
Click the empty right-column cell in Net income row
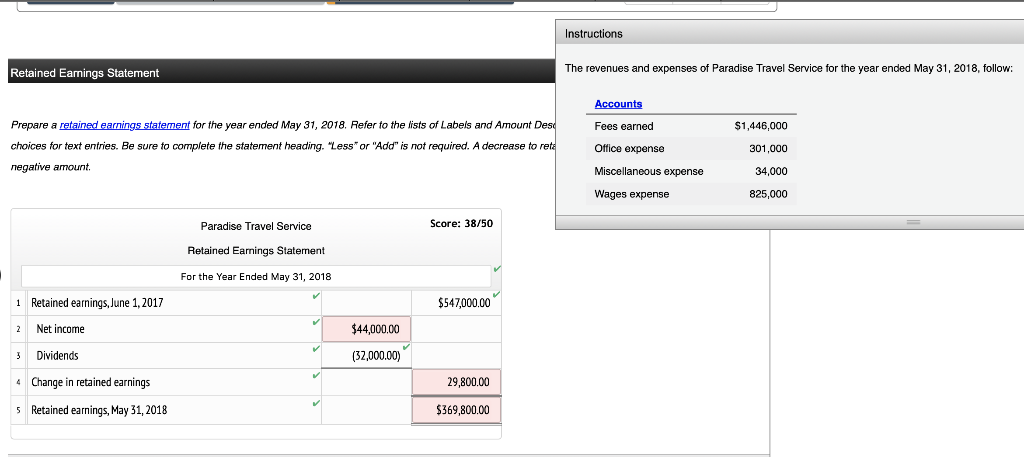tap(456, 329)
